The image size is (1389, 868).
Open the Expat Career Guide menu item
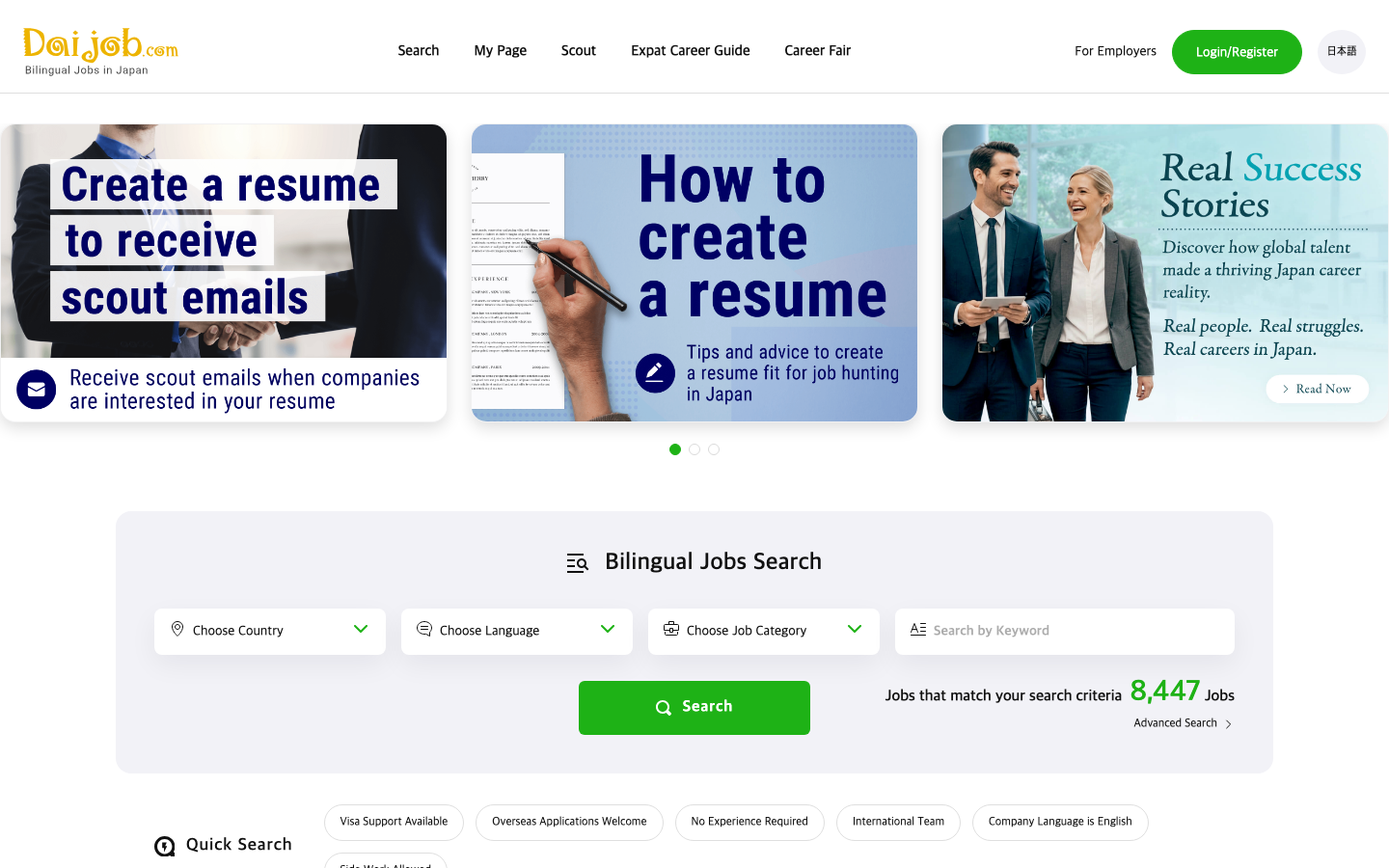[691, 51]
